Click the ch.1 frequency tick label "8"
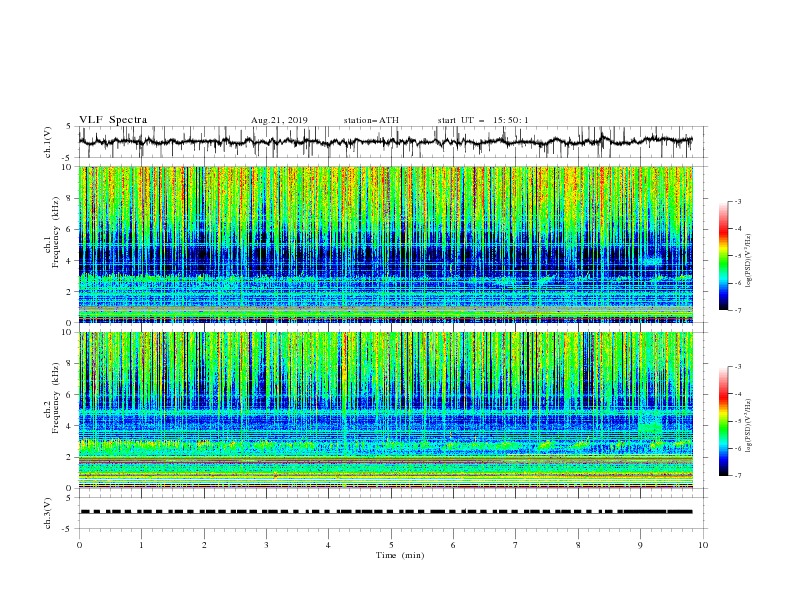Image resolution: width=792 pixels, height=612 pixels. (70, 198)
